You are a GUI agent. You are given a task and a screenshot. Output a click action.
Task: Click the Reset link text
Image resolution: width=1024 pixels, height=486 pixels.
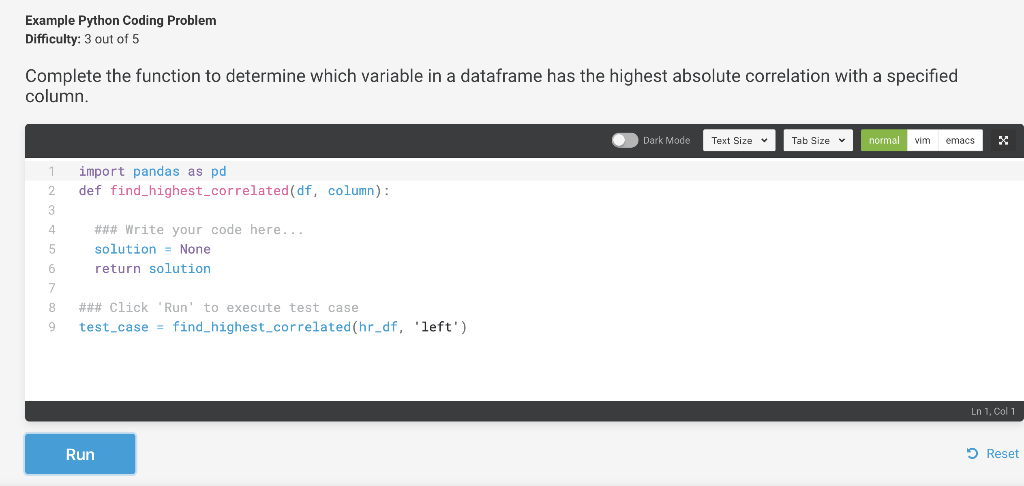pyautogui.click(x=1002, y=453)
